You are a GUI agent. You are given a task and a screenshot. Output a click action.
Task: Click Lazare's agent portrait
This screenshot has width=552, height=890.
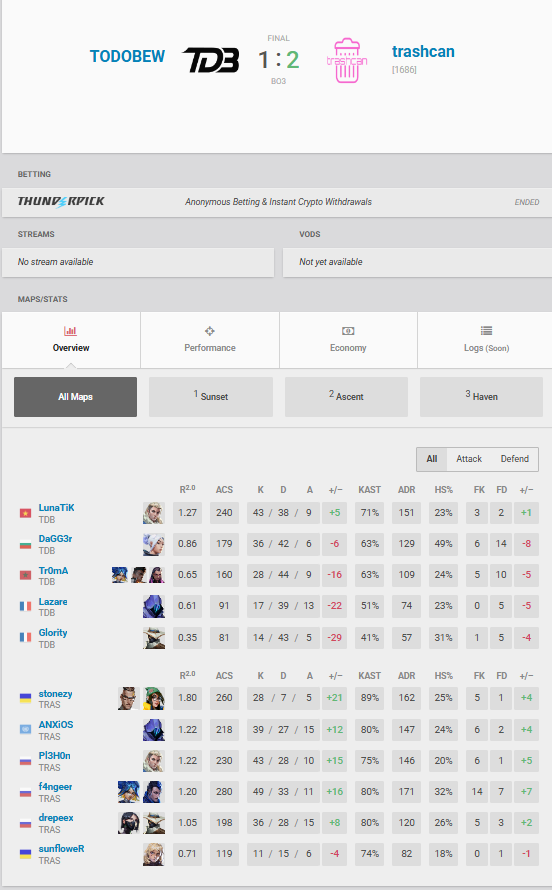pyautogui.click(x=153, y=606)
